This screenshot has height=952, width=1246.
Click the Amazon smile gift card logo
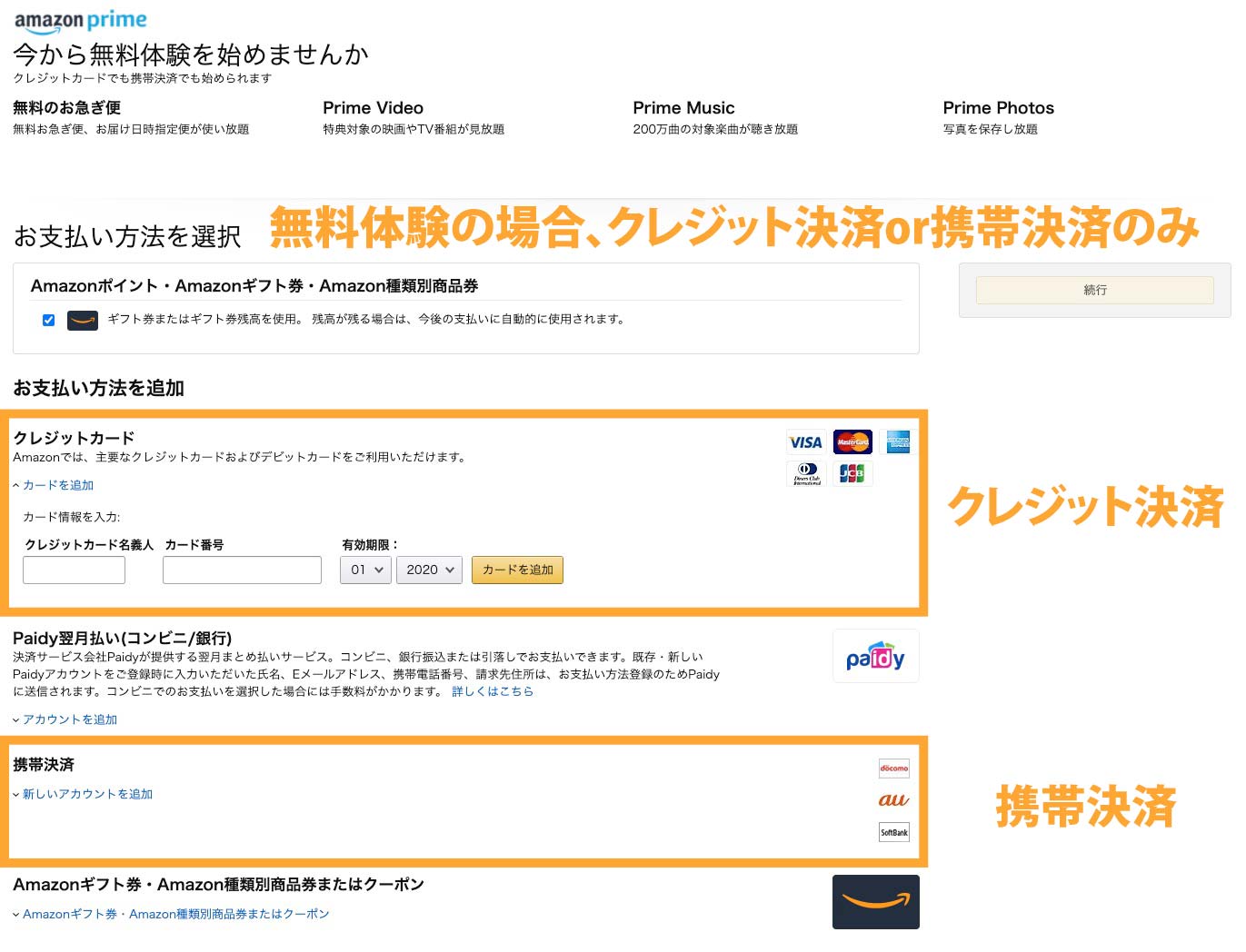[875, 901]
